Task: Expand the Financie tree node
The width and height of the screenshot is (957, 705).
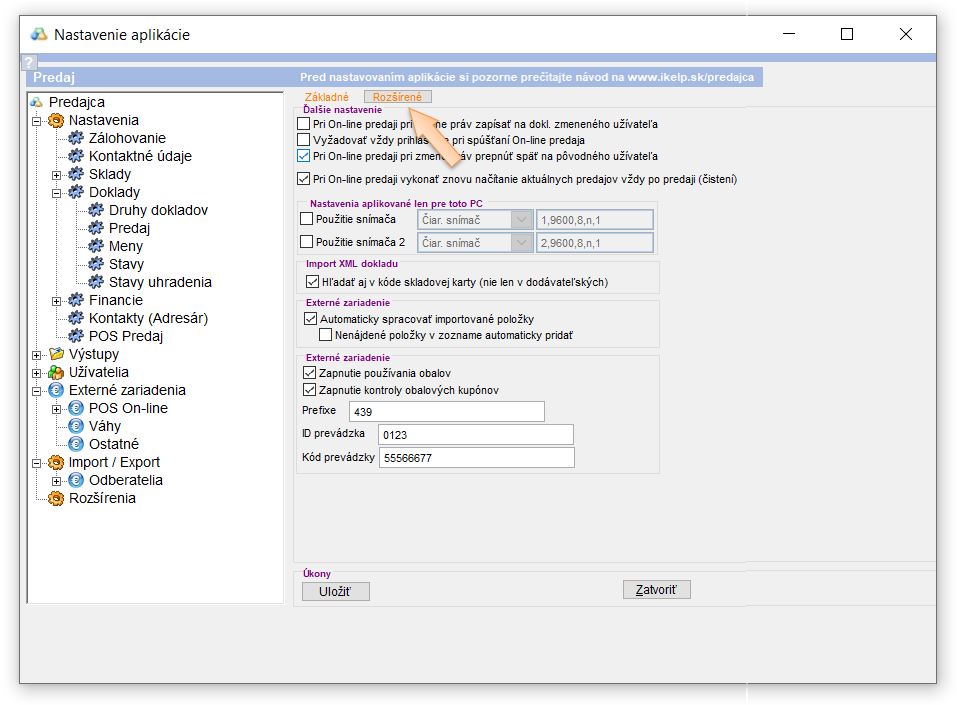Action: click(x=57, y=300)
